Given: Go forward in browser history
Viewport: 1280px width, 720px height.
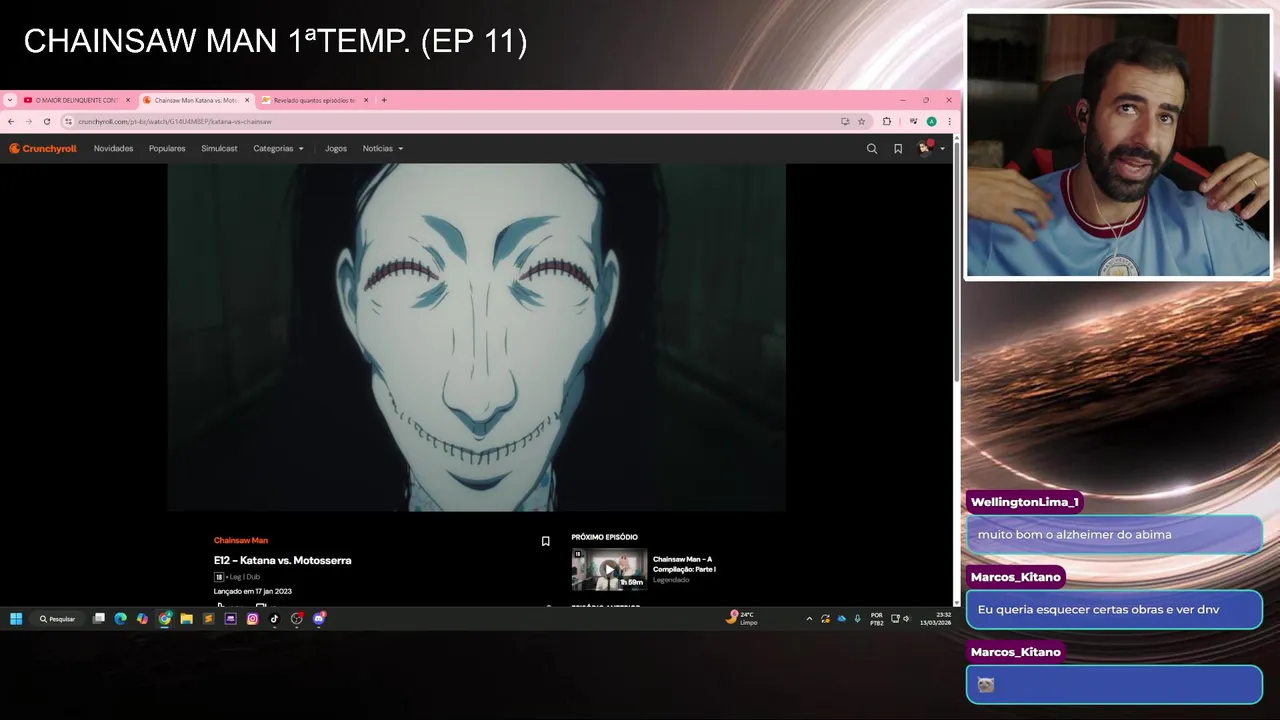Looking at the screenshot, I should click(28, 121).
